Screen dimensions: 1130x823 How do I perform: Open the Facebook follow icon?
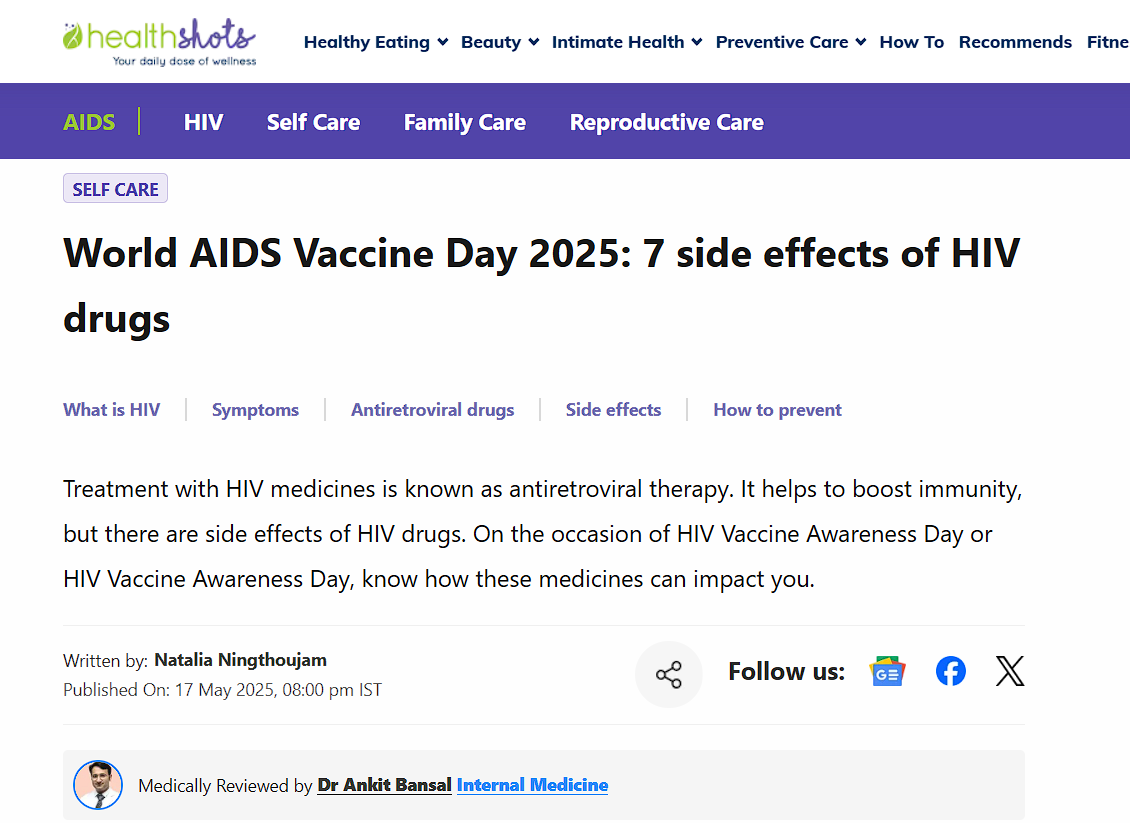pos(951,672)
